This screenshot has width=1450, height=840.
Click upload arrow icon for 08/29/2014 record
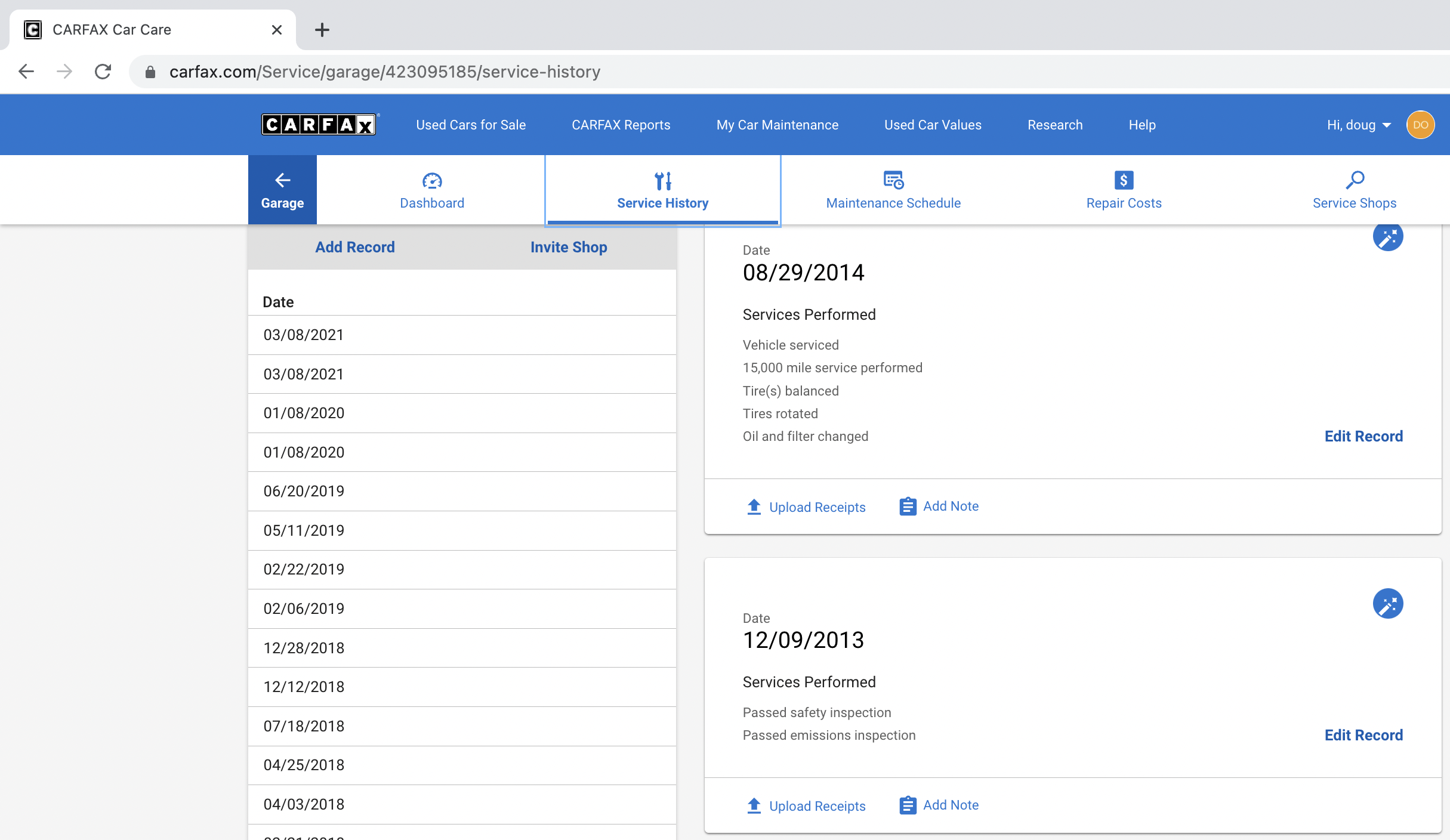[x=754, y=507]
